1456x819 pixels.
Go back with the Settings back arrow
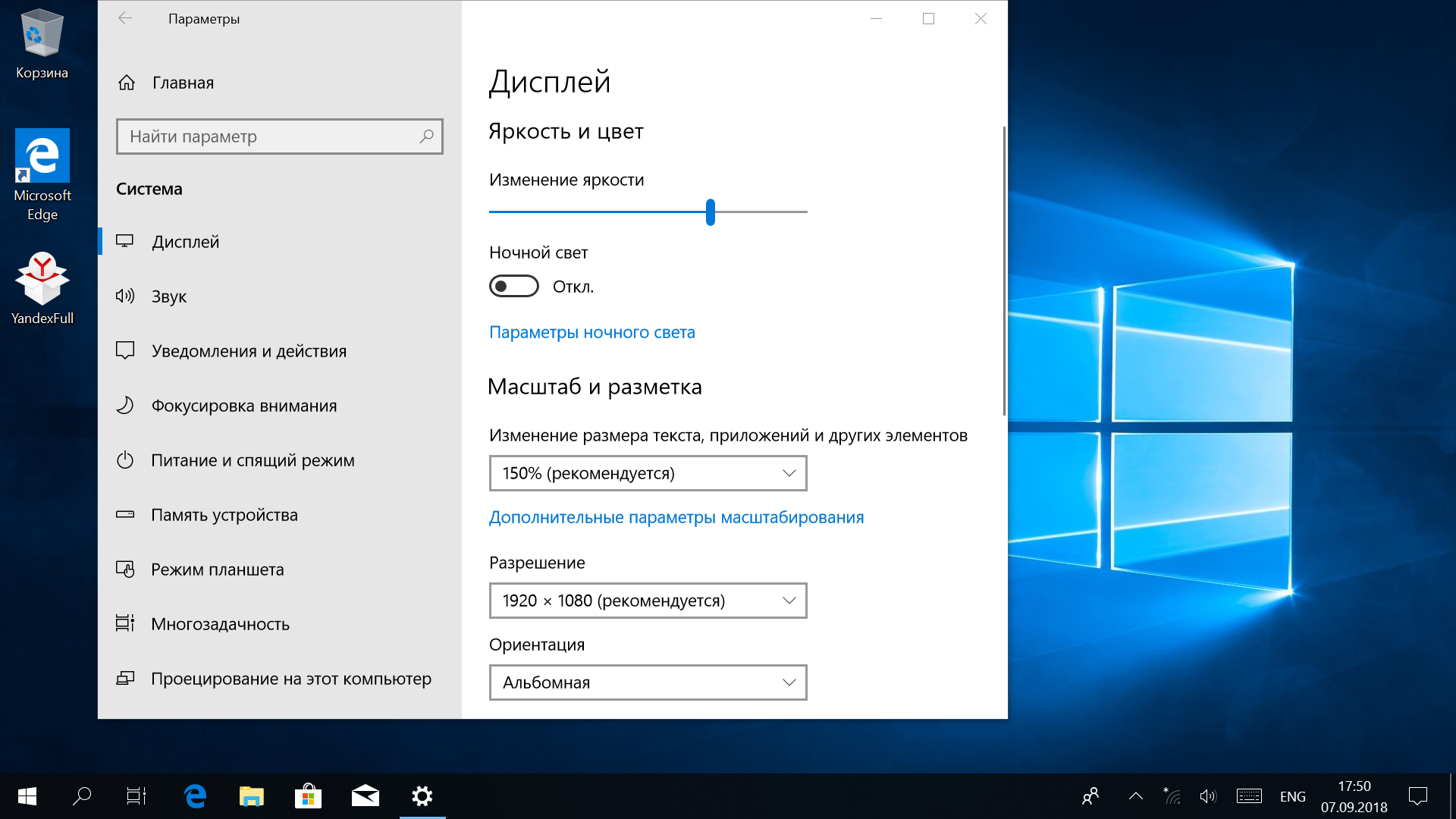click(125, 18)
